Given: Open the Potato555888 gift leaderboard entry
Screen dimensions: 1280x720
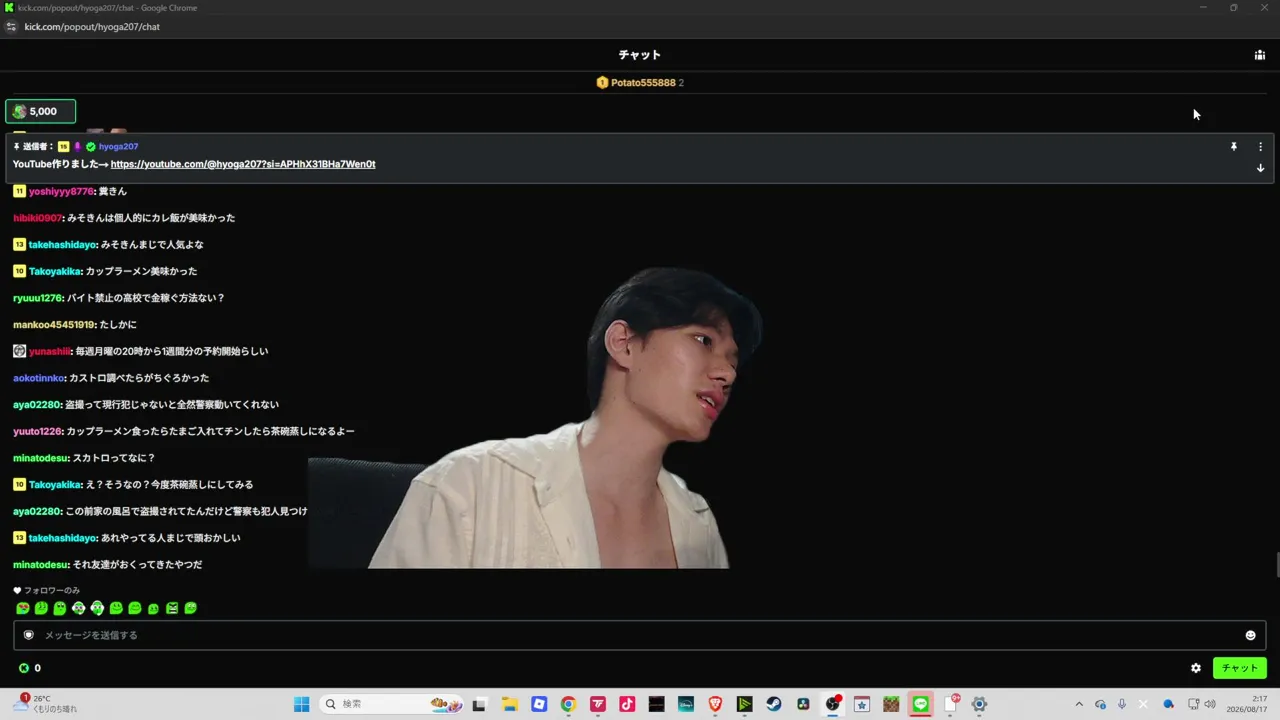Looking at the screenshot, I should coord(640,82).
